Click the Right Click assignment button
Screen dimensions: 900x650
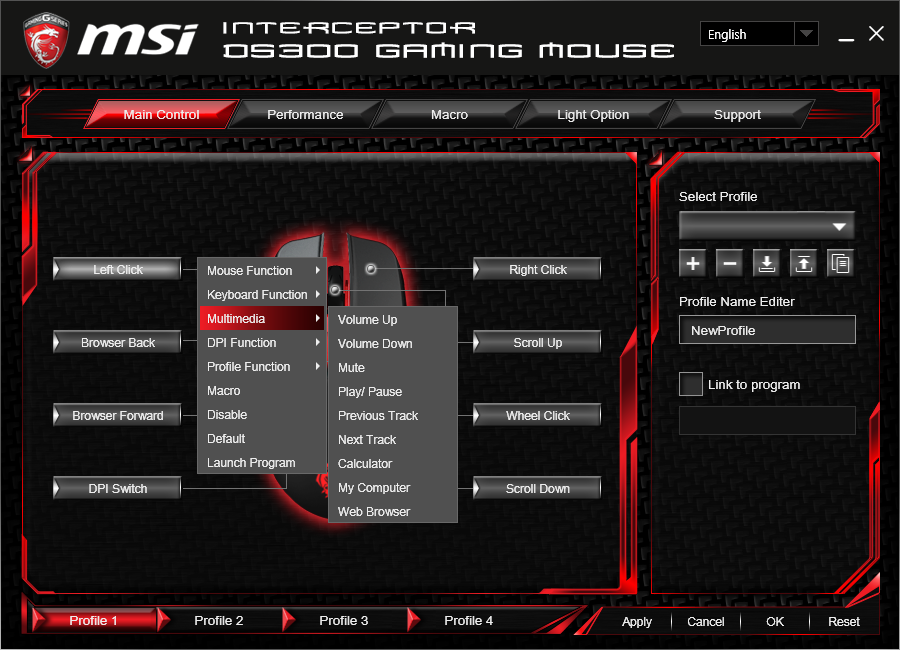[x=537, y=269]
